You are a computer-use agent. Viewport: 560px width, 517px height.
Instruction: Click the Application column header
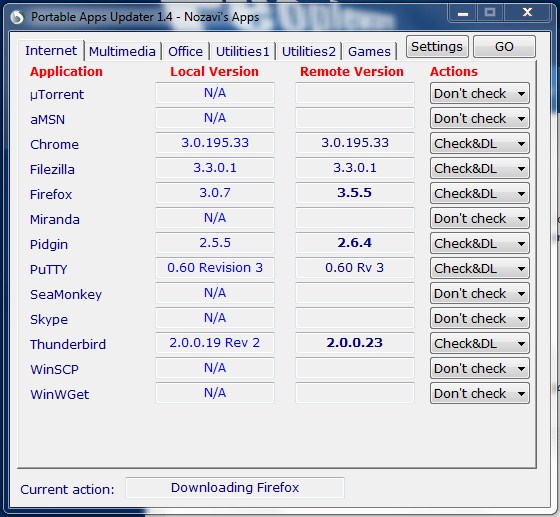[x=66, y=72]
